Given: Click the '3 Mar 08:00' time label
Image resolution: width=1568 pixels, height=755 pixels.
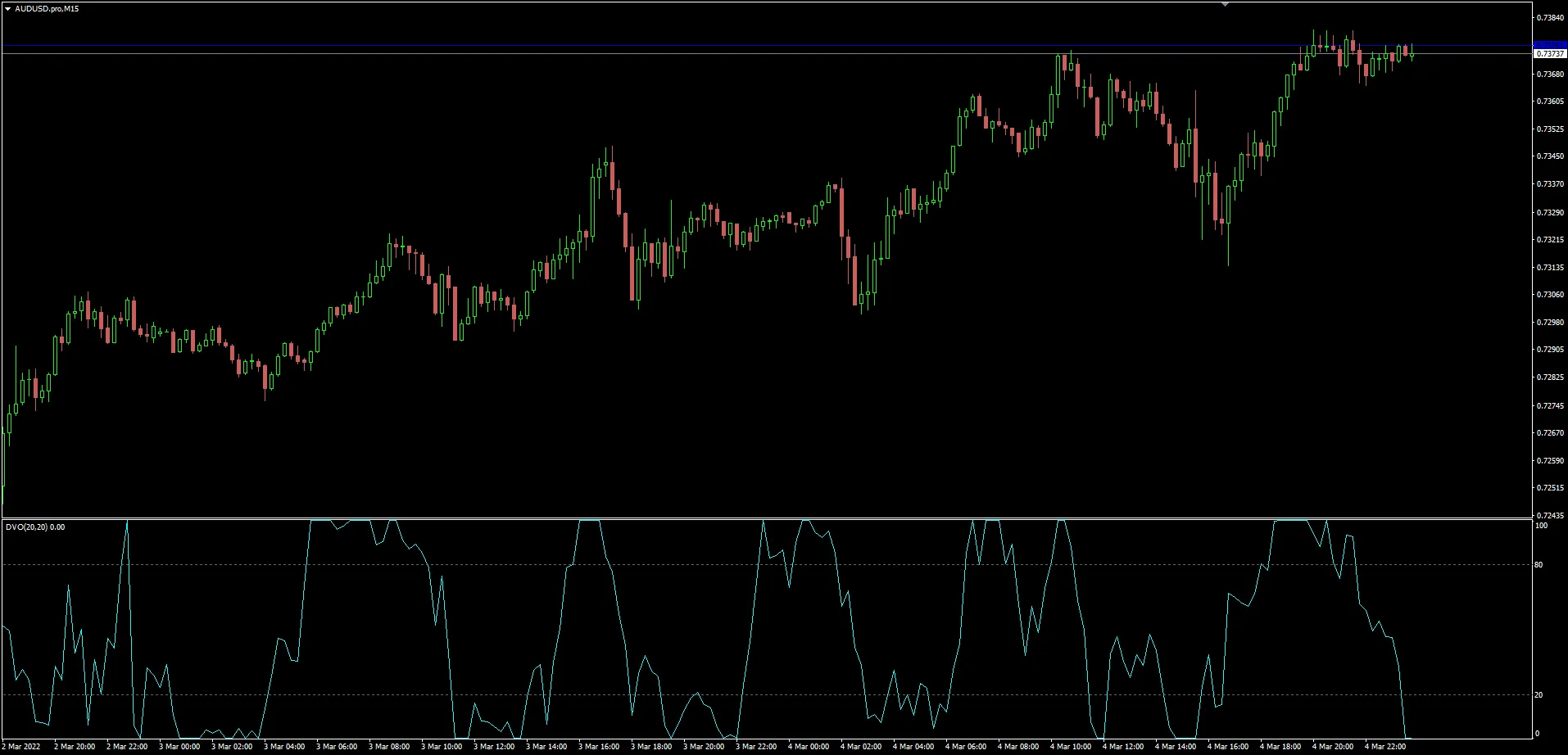Looking at the screenshot, I should 389,747.
